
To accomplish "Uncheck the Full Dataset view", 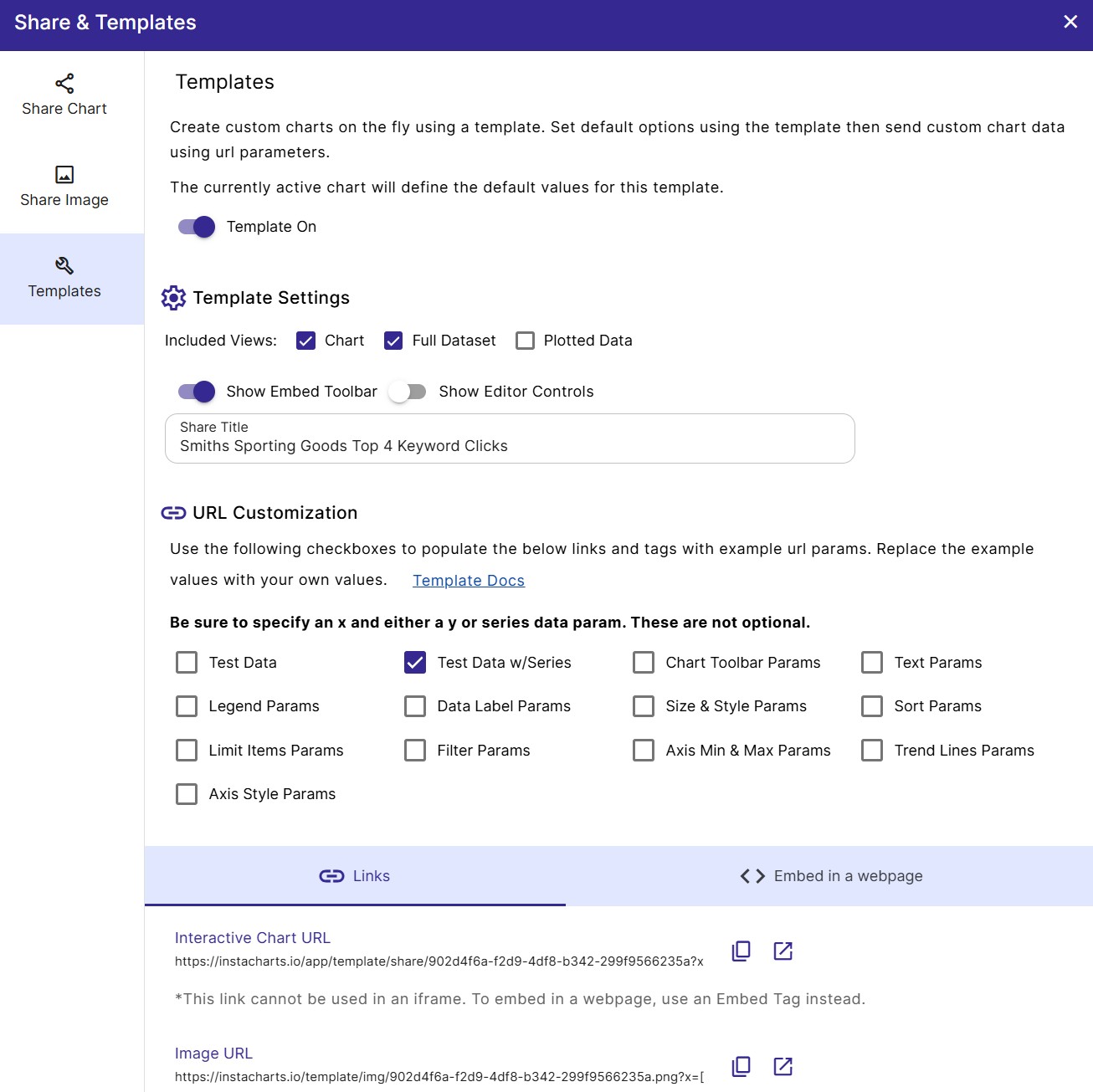I will (393, 341).
